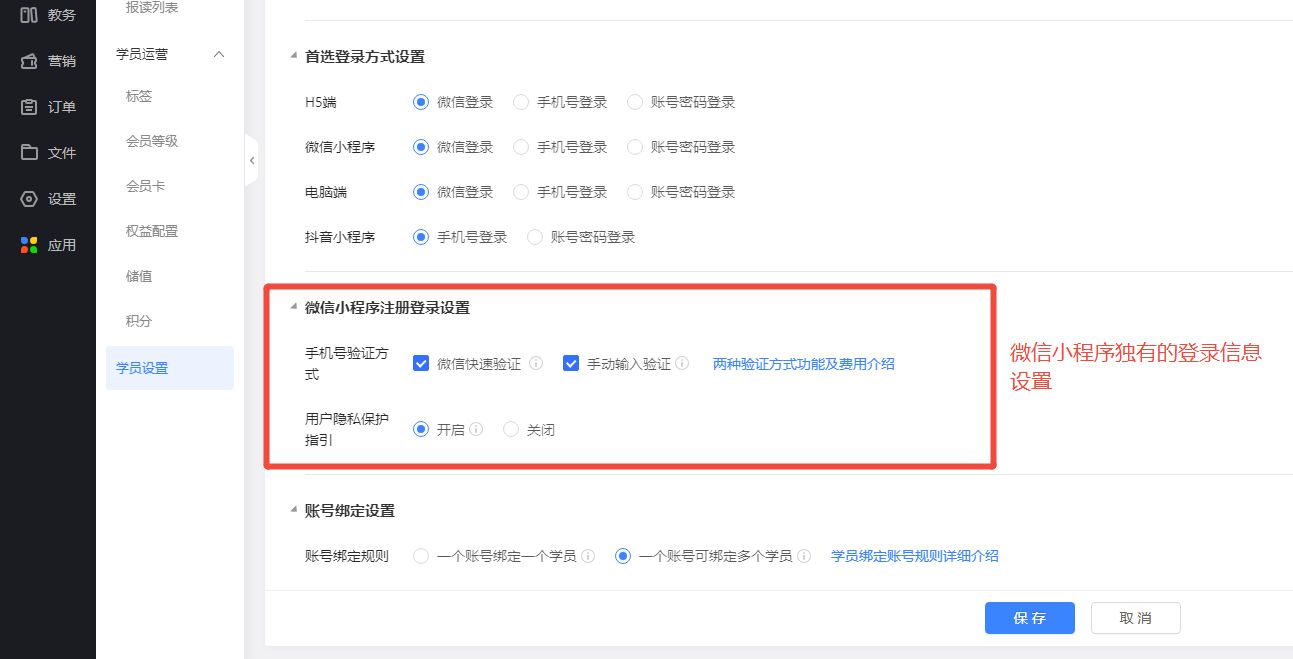Open 会员等级 in the side menu
Viewport: 1293px width, 659px height.
click(x=152, y=141)
